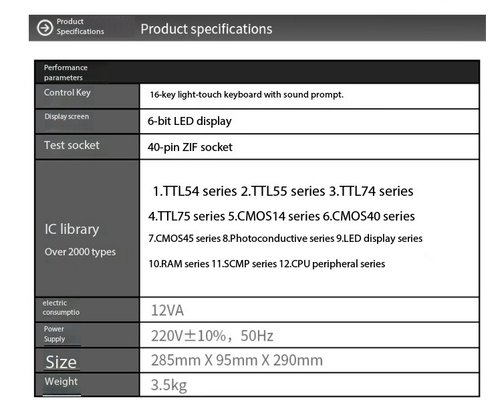Select the '6-bit LED display' value
The width and height of the screenshot is (500, 415).
[x=189, y=121]
